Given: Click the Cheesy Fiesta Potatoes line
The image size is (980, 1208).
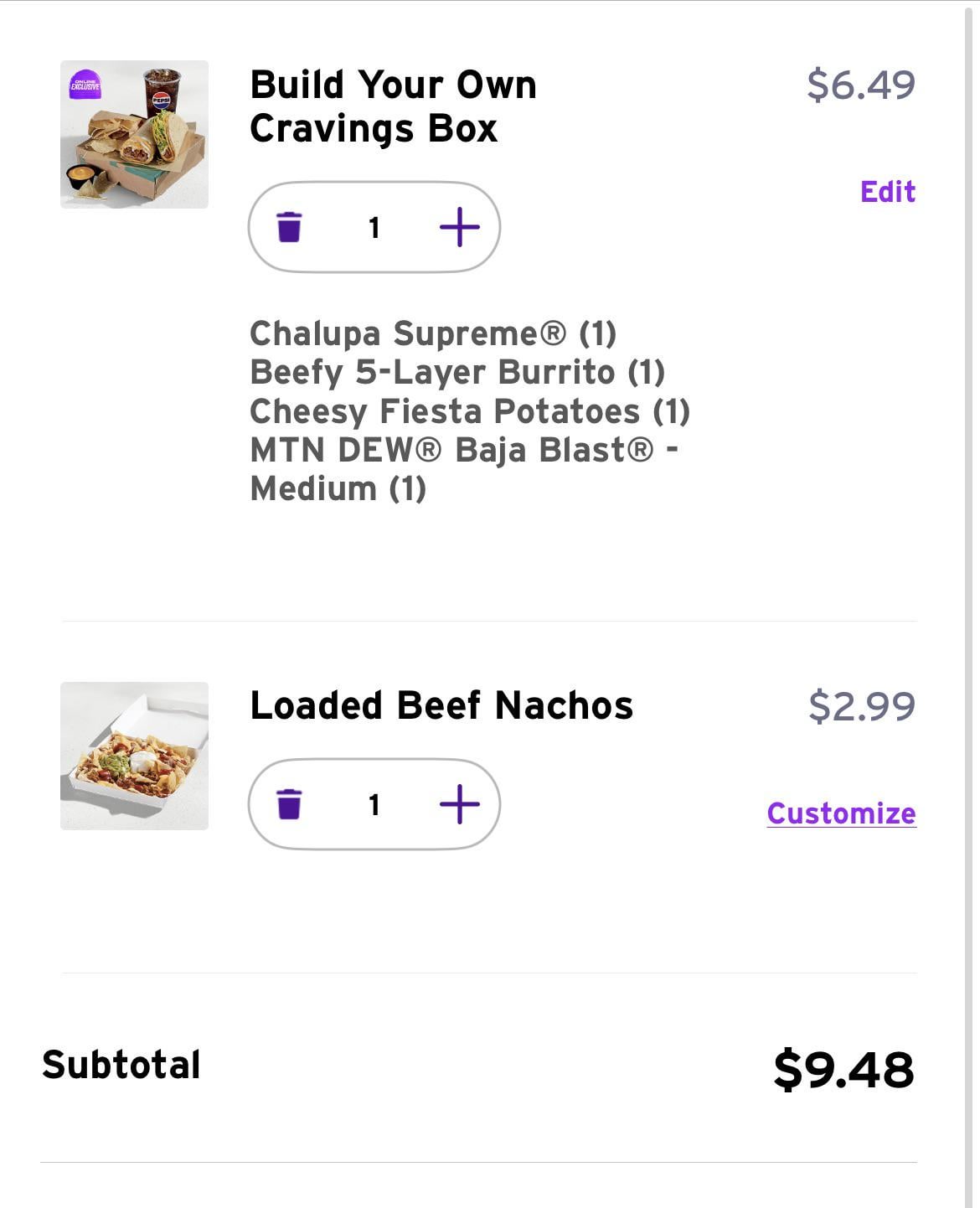Looking at the screenshot, I should click(x=470, y=411).
